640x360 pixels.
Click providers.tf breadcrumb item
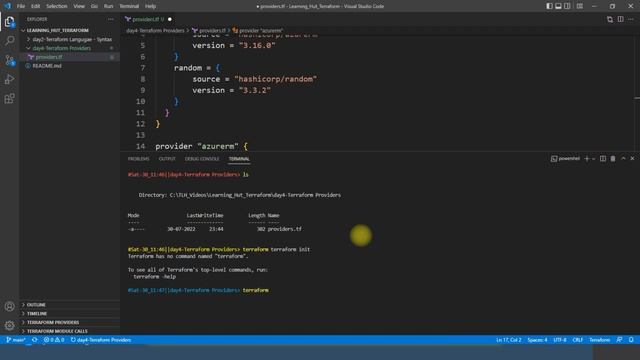(209, 31)
